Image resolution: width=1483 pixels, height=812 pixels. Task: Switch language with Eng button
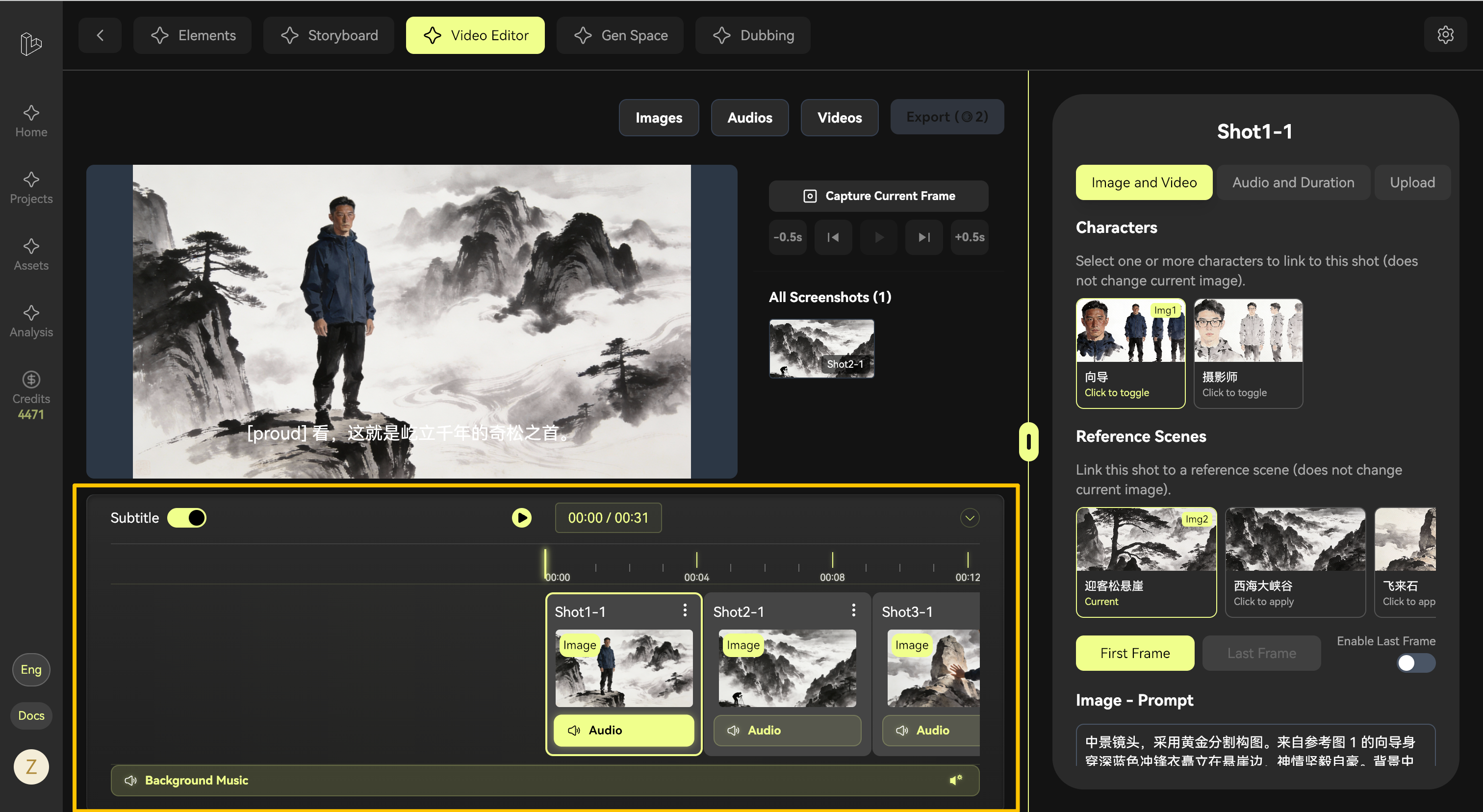pos(31,669)
